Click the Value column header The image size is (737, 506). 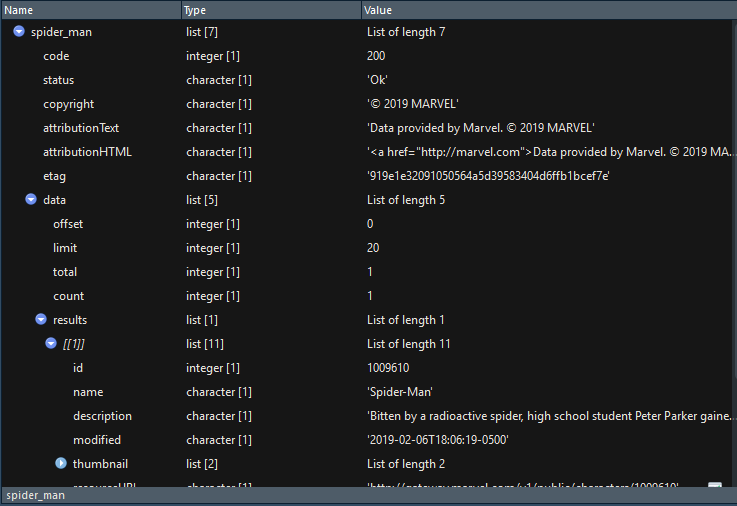click(x=549, y=10)
